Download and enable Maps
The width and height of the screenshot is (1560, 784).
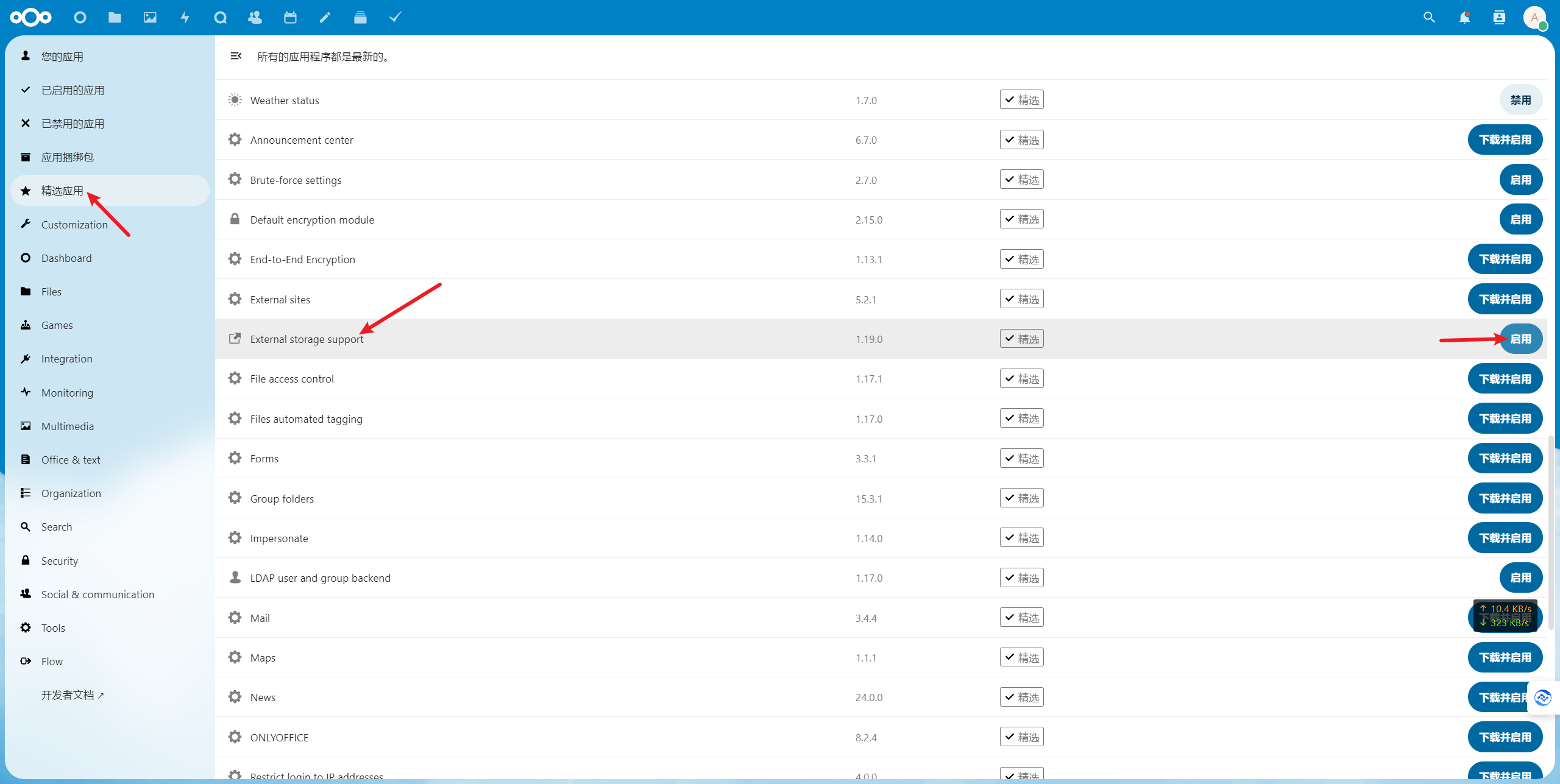tap(1505, 657)
